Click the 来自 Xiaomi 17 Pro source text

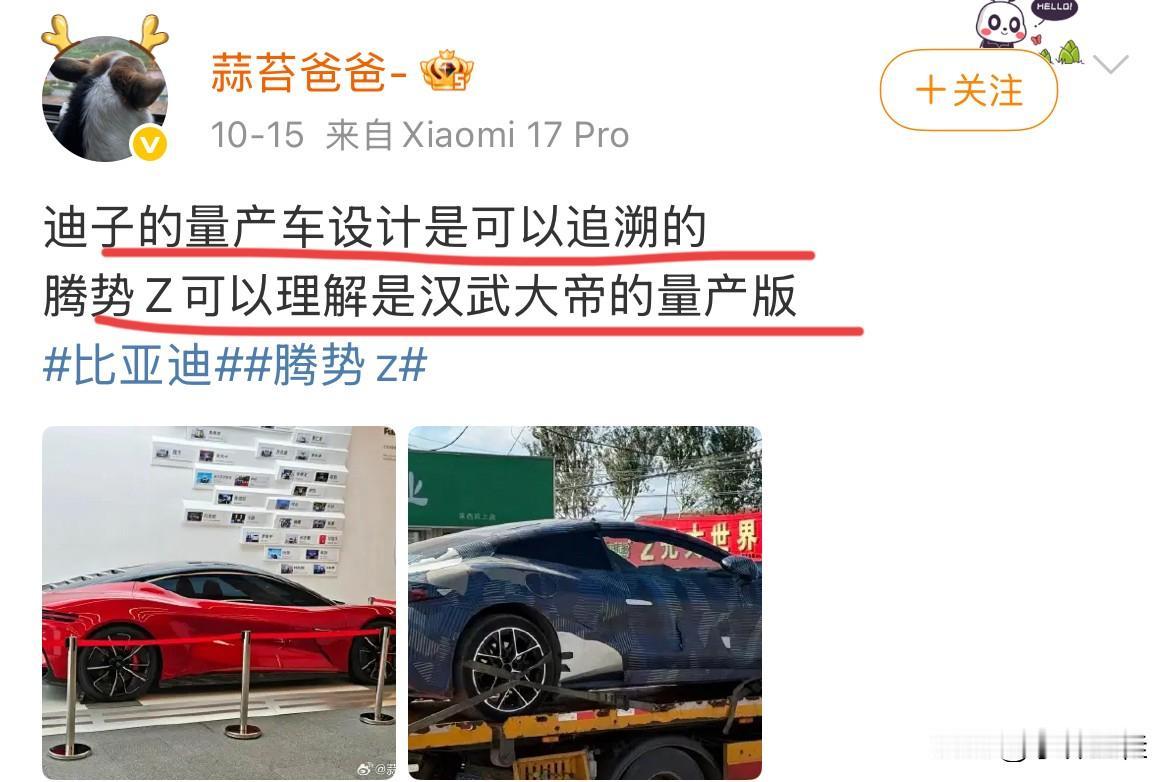coord(478,135)
